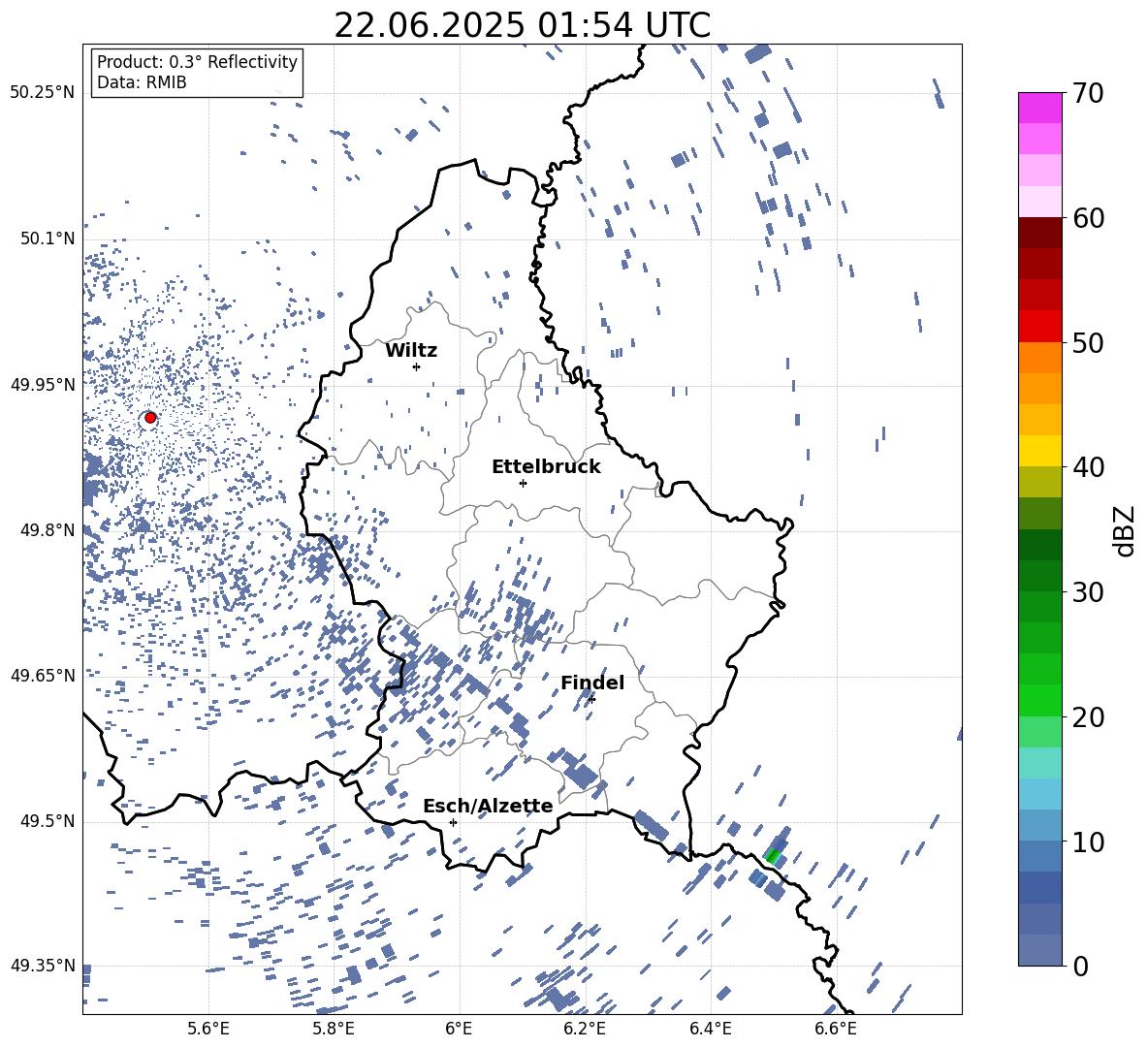Click the olive colorbar swatch below 40
Screen dimensions: 1148x1048
(1039, 482)
